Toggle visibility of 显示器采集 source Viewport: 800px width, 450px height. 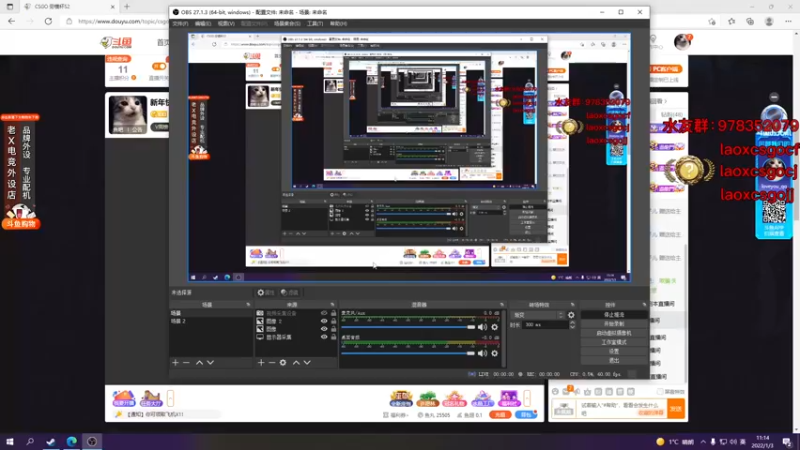pyautogui.click(x=324, y=337)
